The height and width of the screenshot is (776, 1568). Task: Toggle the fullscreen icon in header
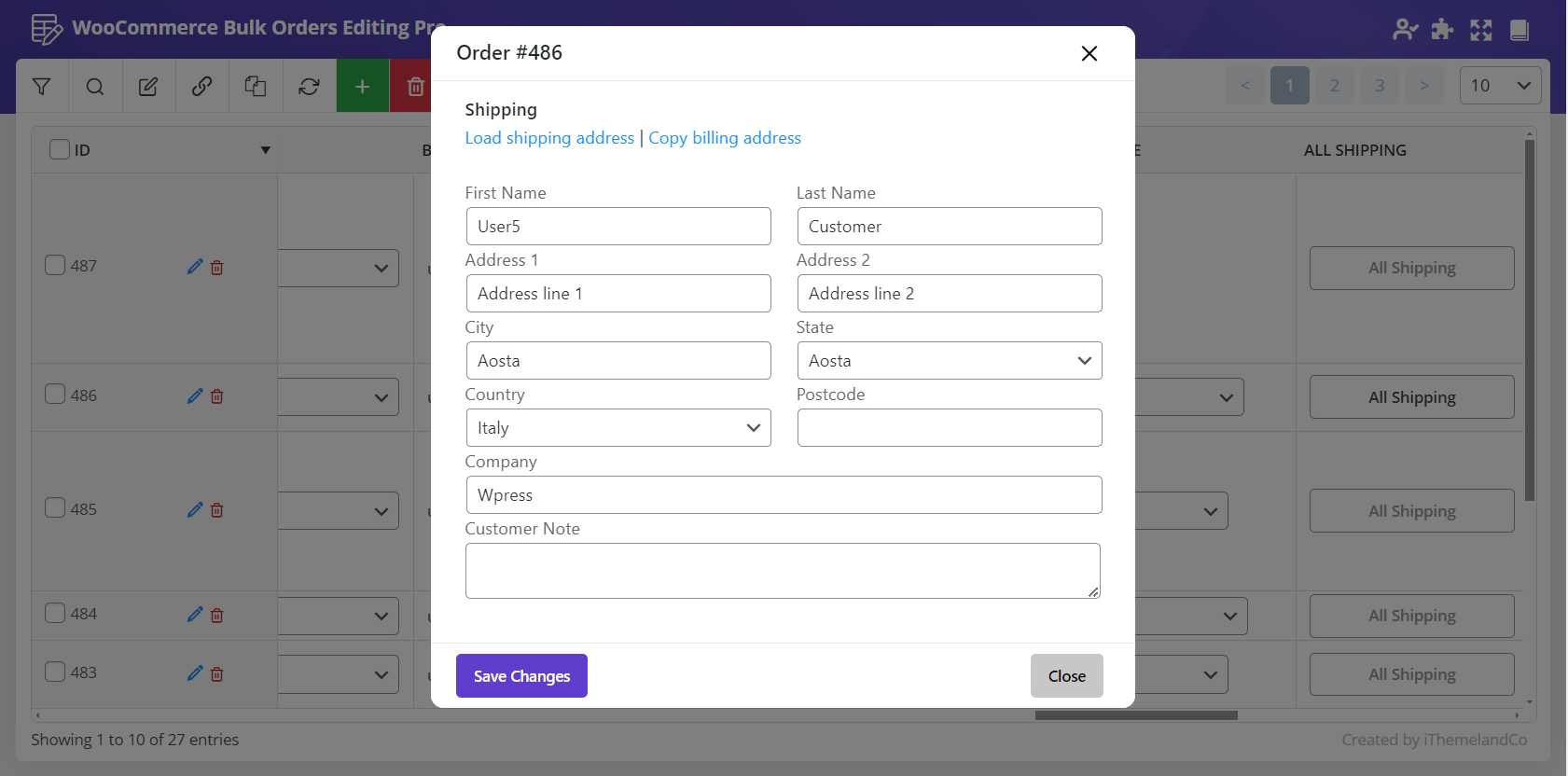(1481, 30)
